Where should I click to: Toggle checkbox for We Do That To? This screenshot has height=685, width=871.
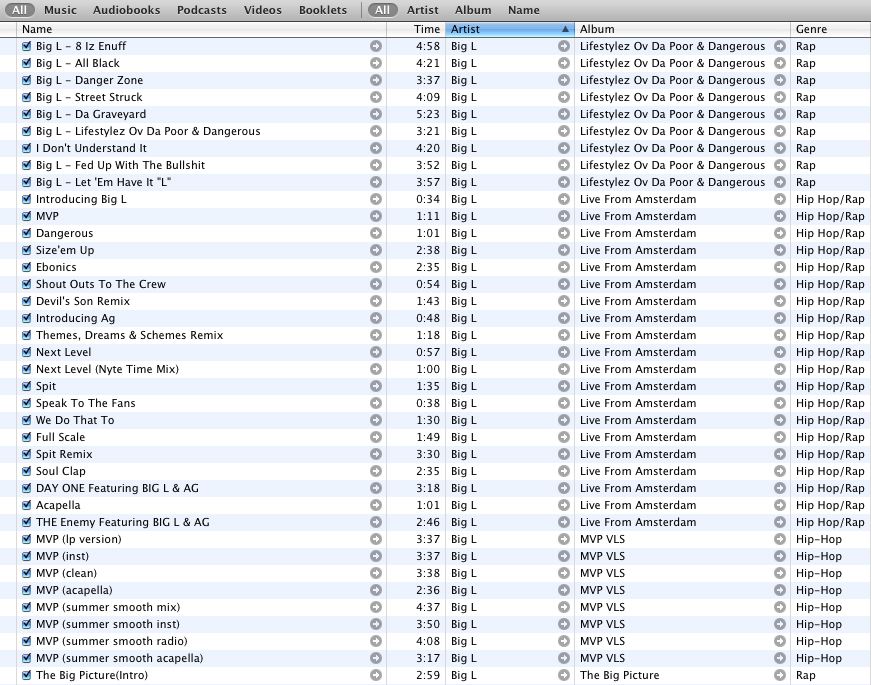pyautogui.click(x=26, y=420)
